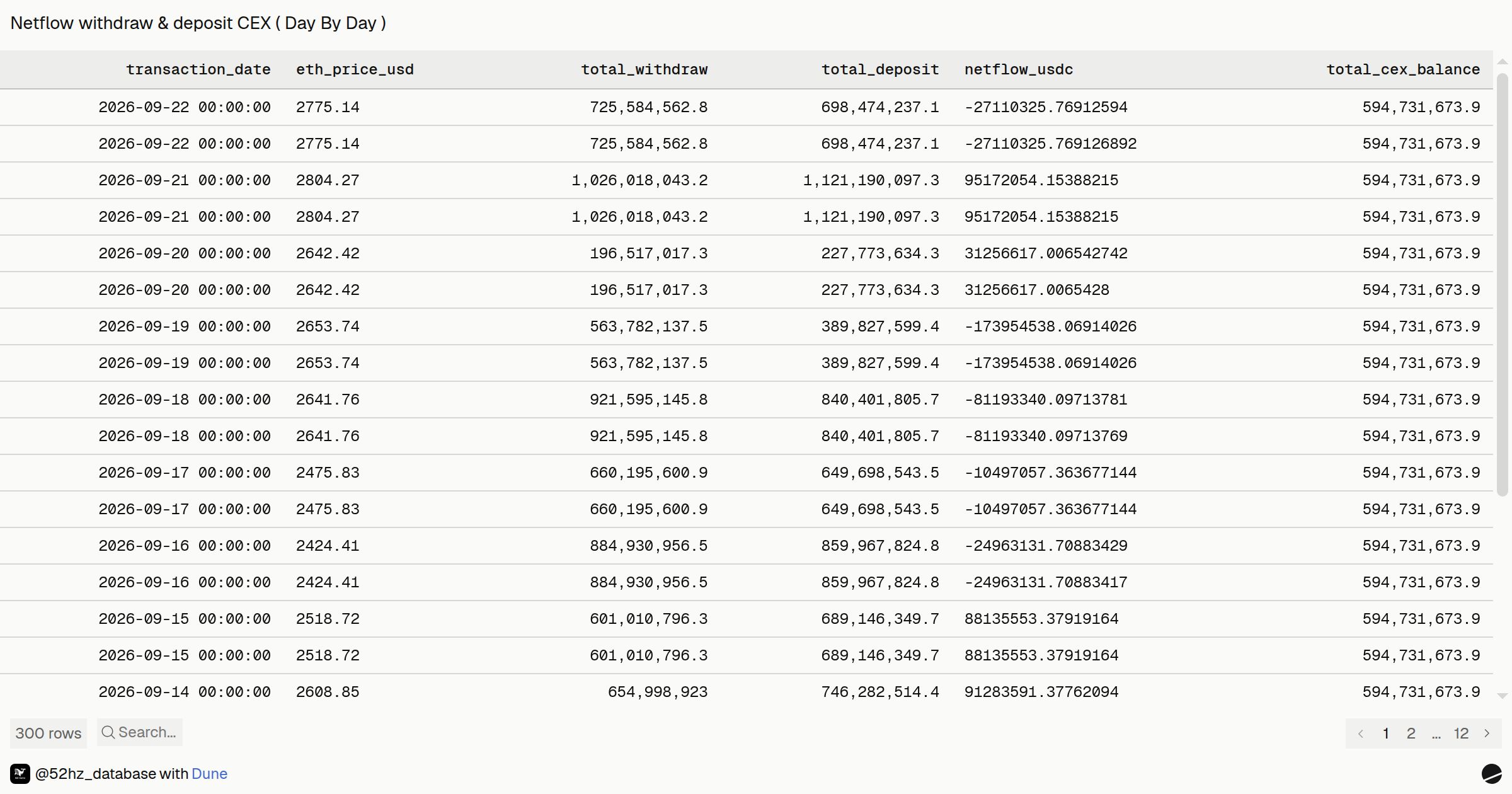Viewport: 1512px width, 794px height.
Task: Select netflow value -81193340.09713769
Action: pyautogui.click(x=1046, y=436)
